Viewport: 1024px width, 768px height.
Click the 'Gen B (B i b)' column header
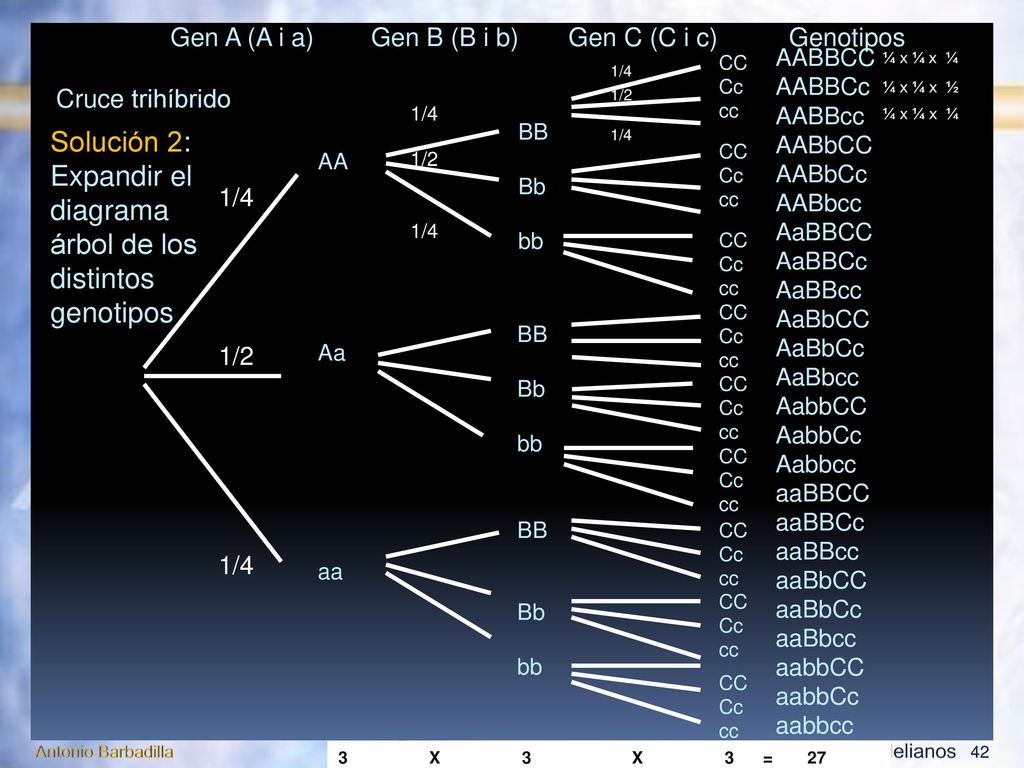coord(444,38)
